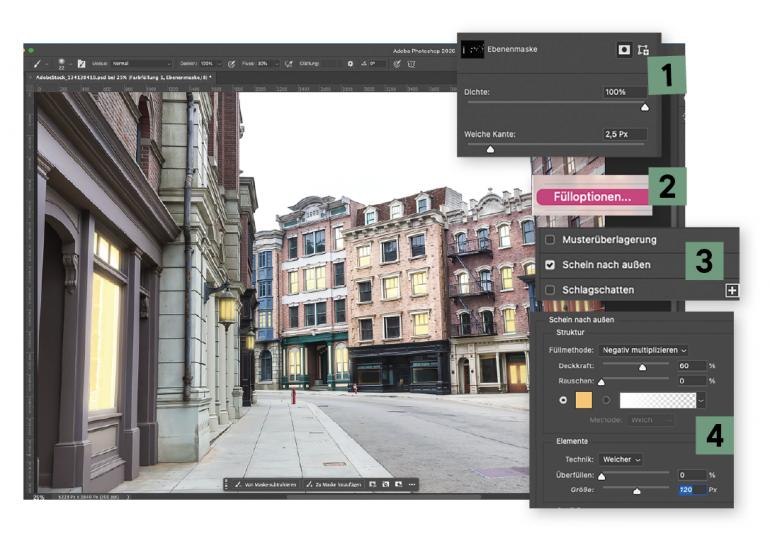Toggle pressure for opacity icon
The image size is (770, 536).
[231, 64]
